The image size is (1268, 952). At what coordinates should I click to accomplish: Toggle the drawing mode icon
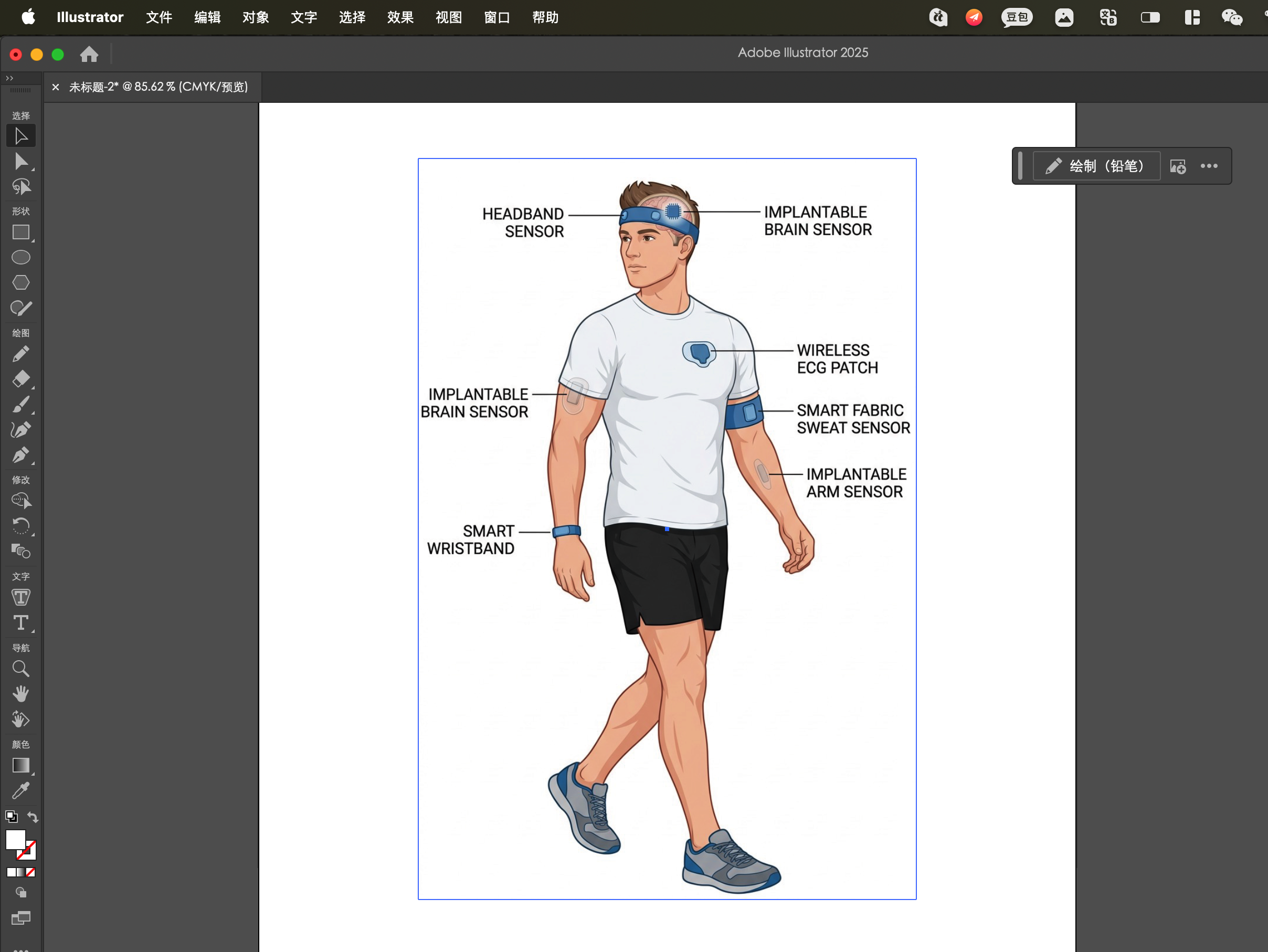coord(20,892)
